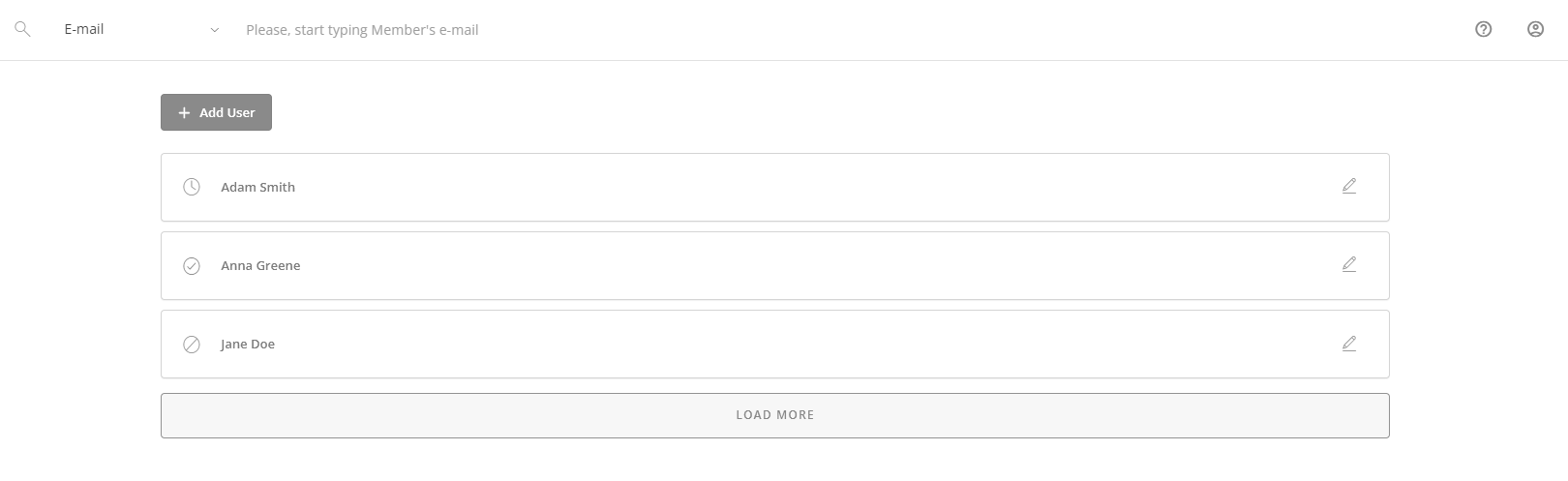Select the Adam Smith name
Screen dimensions: 1568x481
click(x=257, y=188)
